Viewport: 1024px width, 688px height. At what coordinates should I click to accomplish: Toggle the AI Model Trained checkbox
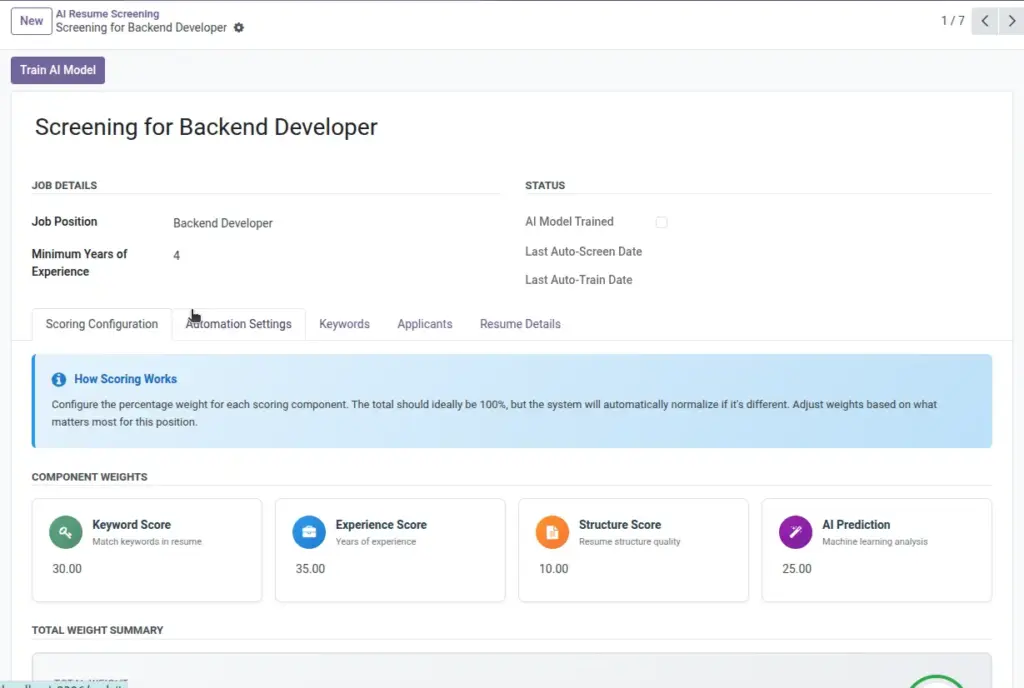[x=662, y=222]
